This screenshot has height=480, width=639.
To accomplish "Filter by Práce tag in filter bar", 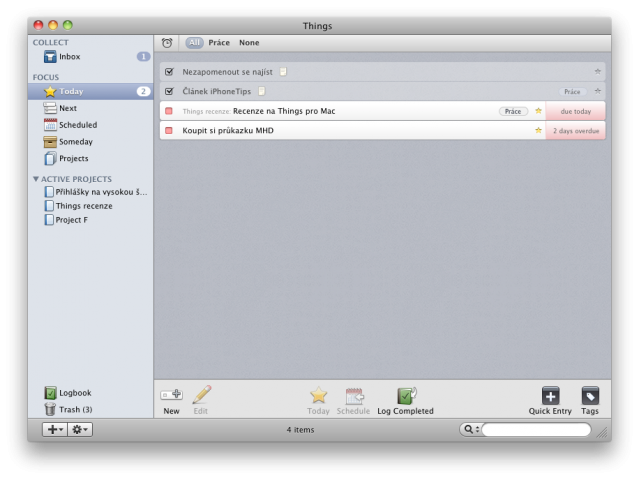I will (219, 42).
